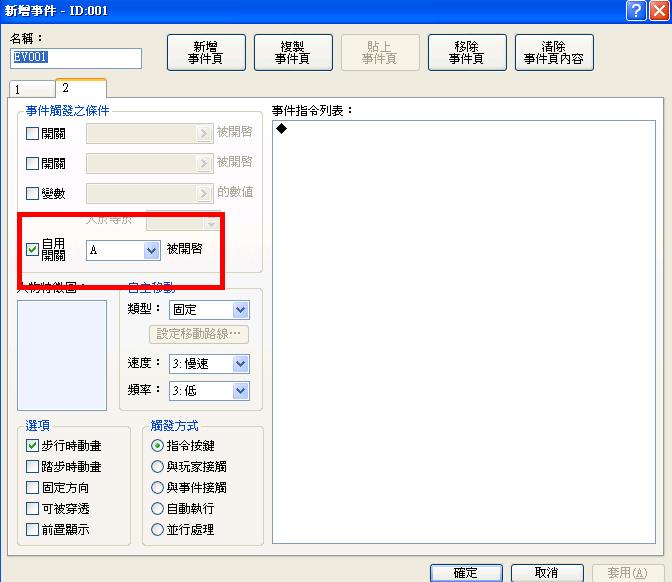Click the 名稱 field containing EV001
672x582 pixels.
(x=76, y=58)
